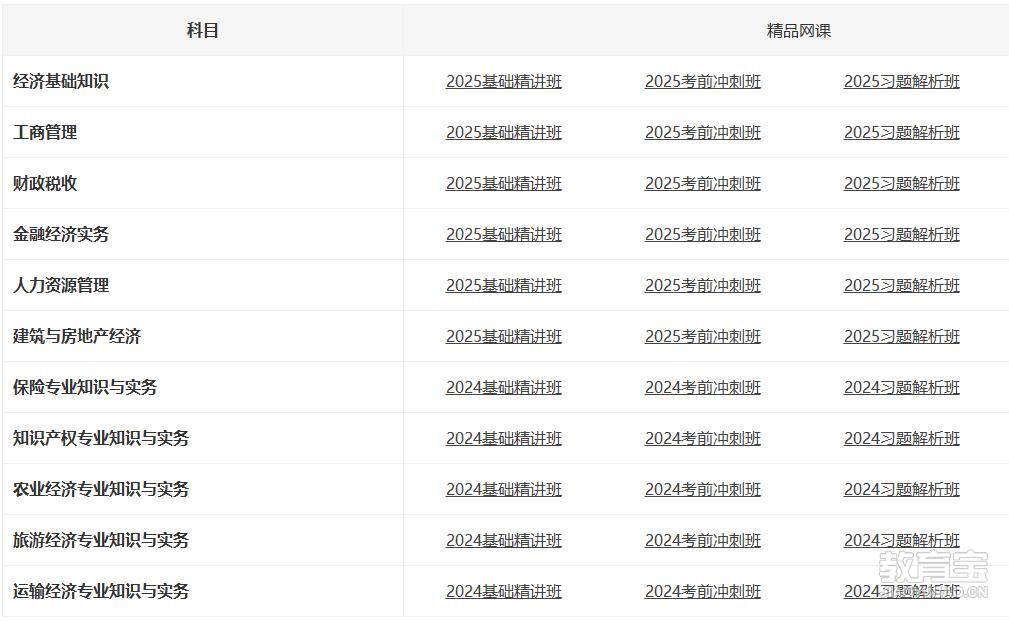Click 旅游经济专业知识与实务 2024基础精讲班 link
This screenshot has height=621, width=1009.
503,541
